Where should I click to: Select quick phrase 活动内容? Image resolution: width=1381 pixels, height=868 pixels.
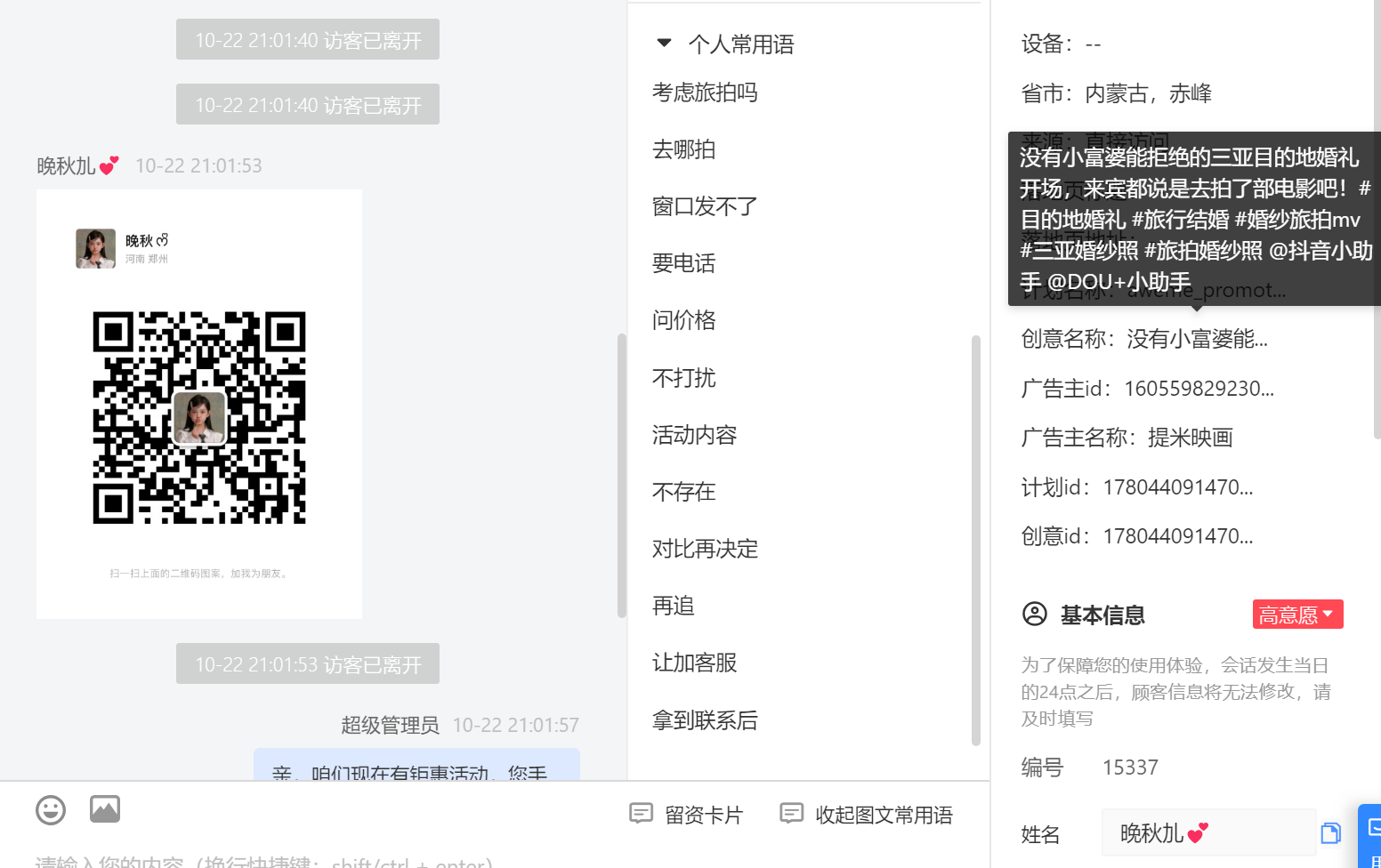pos(694,435)
